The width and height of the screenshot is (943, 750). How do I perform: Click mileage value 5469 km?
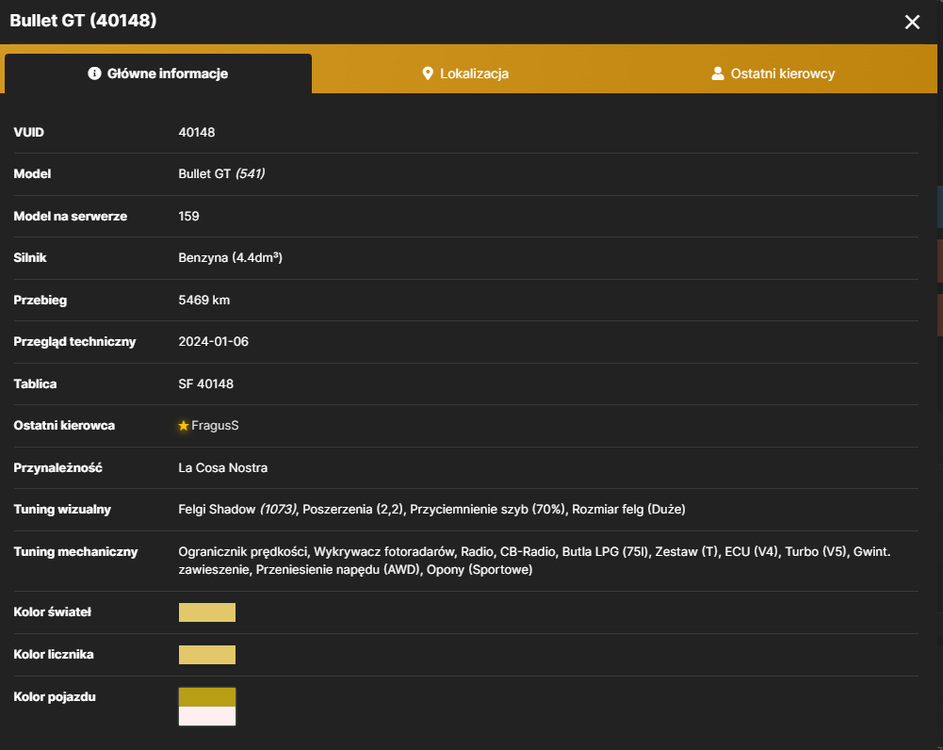point(204,300)
